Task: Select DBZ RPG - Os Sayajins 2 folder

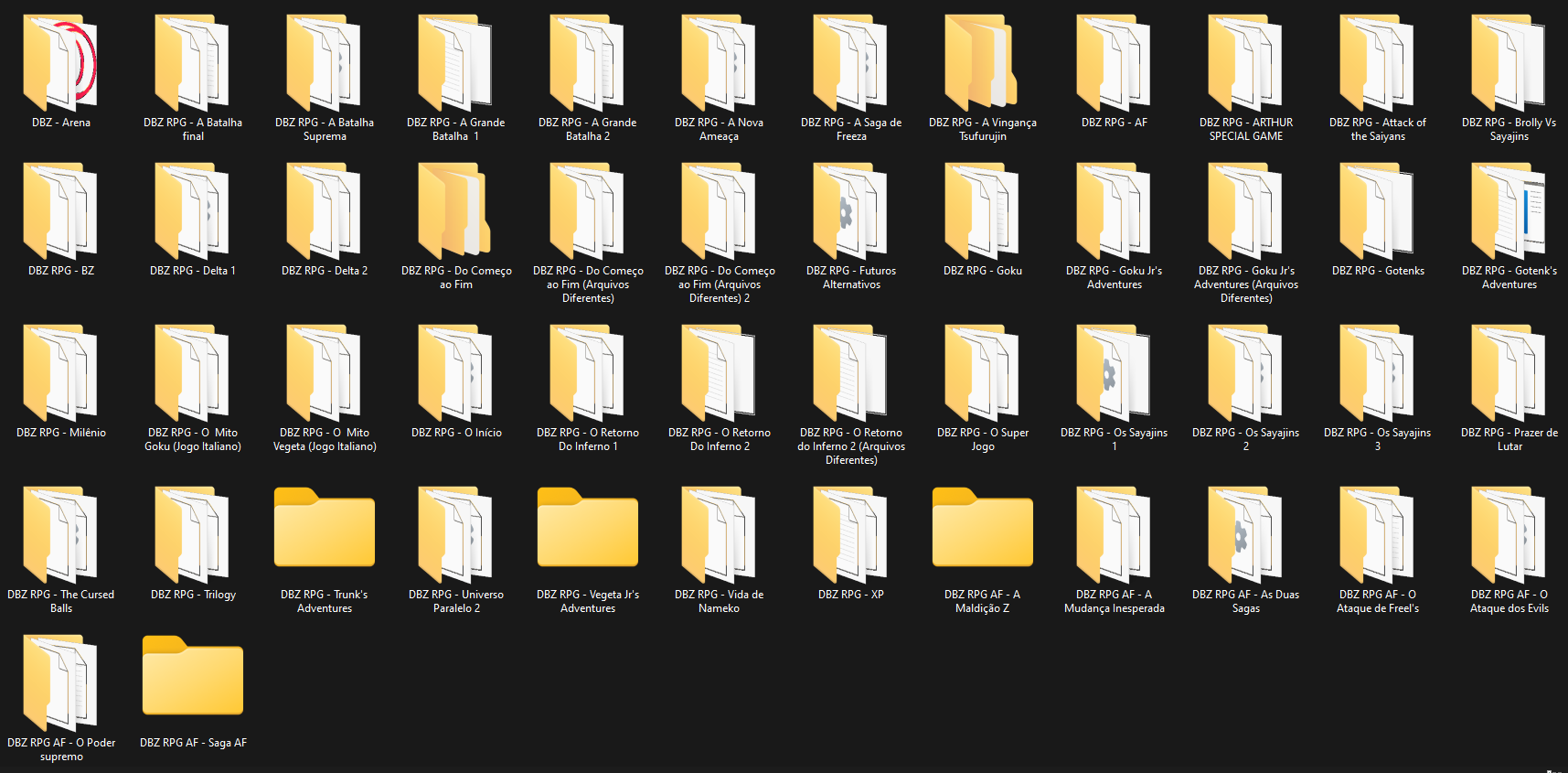Action: click(x=1245, y=373)
